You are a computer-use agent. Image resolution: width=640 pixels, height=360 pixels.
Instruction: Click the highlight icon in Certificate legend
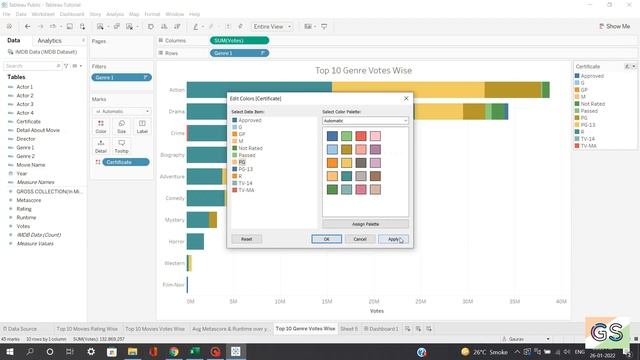(627, 66)
